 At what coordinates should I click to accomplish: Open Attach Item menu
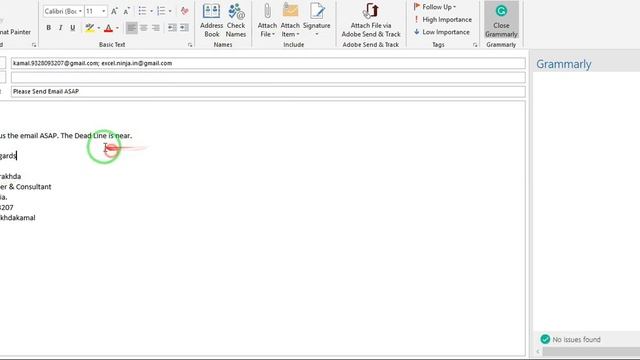[290, 20]
